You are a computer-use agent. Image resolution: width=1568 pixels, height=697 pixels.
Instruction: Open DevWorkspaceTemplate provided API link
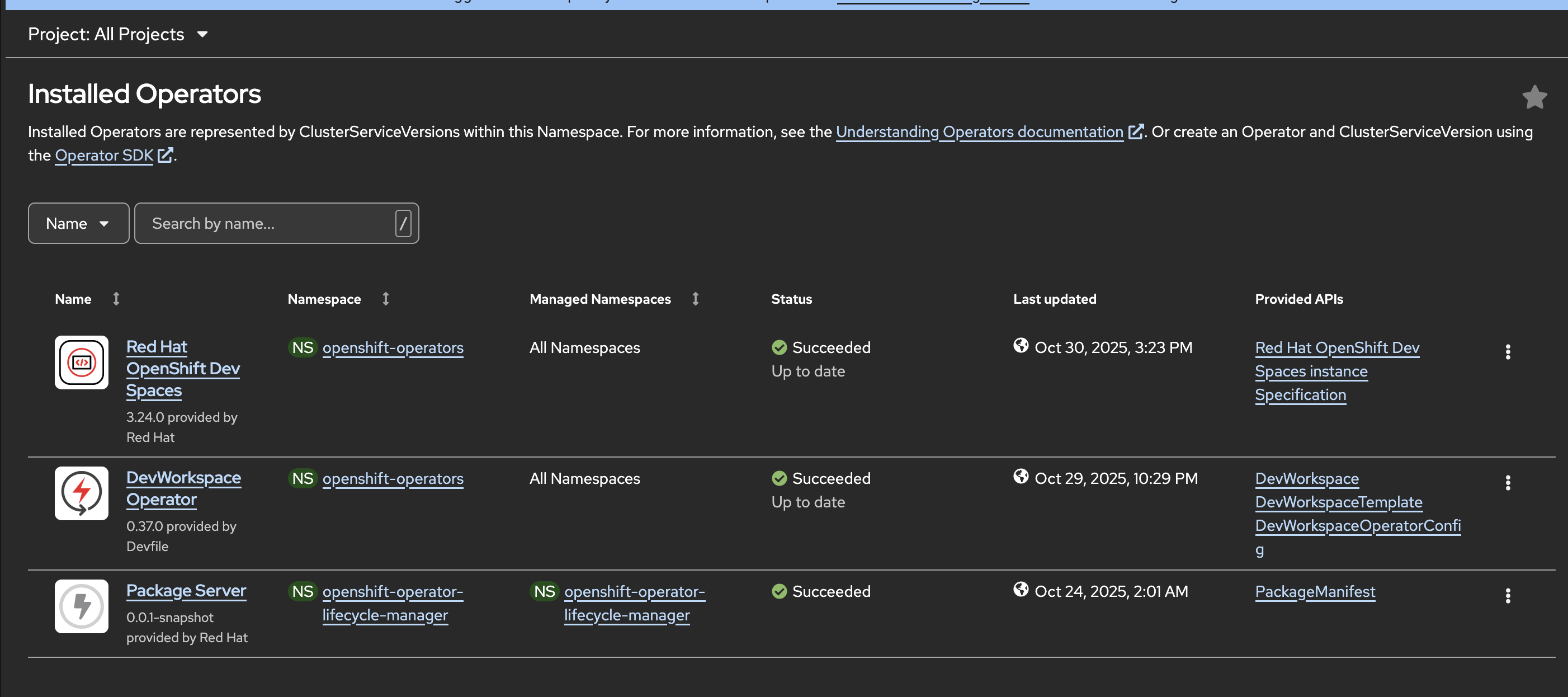(1338, 502)
